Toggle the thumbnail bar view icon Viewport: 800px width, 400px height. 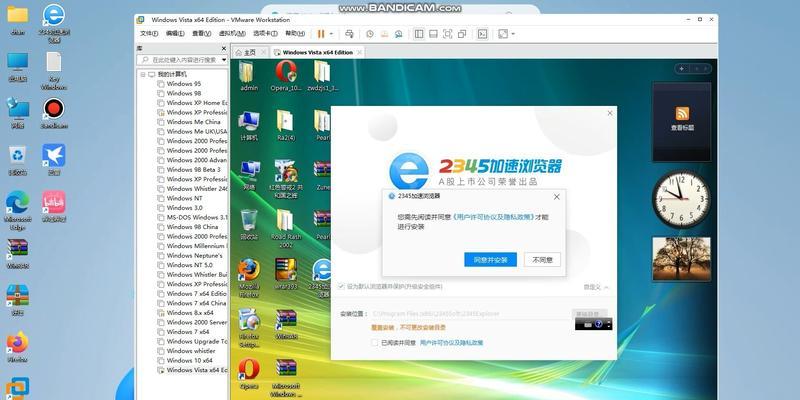(x=433, y=34)
